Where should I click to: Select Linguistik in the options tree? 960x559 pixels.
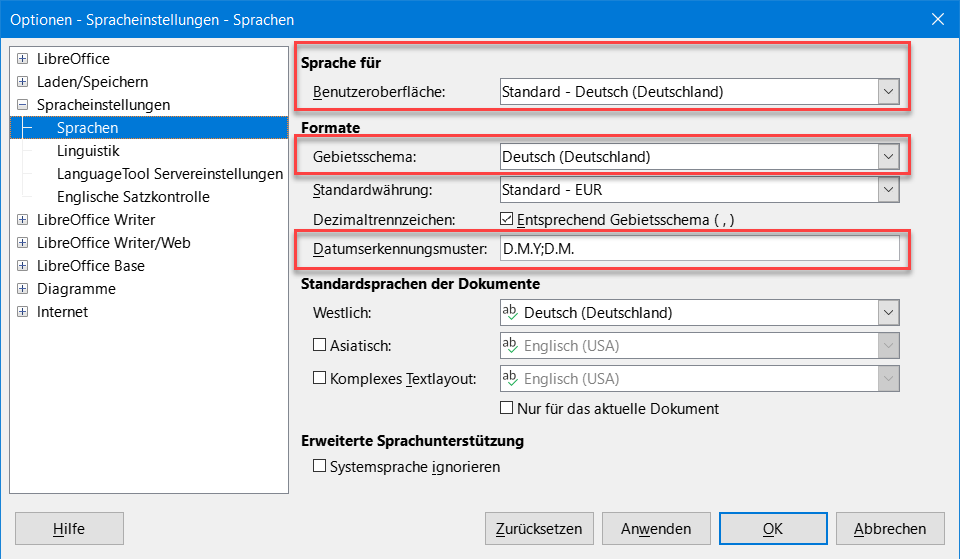point(88,151)
